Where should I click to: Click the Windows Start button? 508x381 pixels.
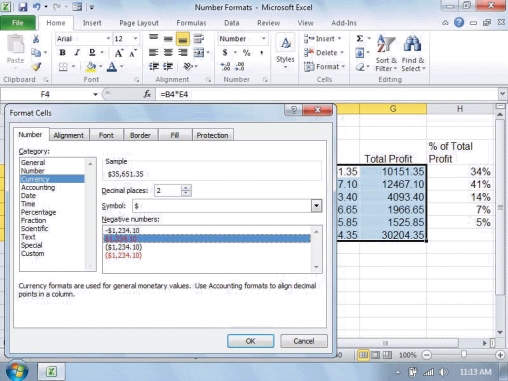tap(16, 371)
